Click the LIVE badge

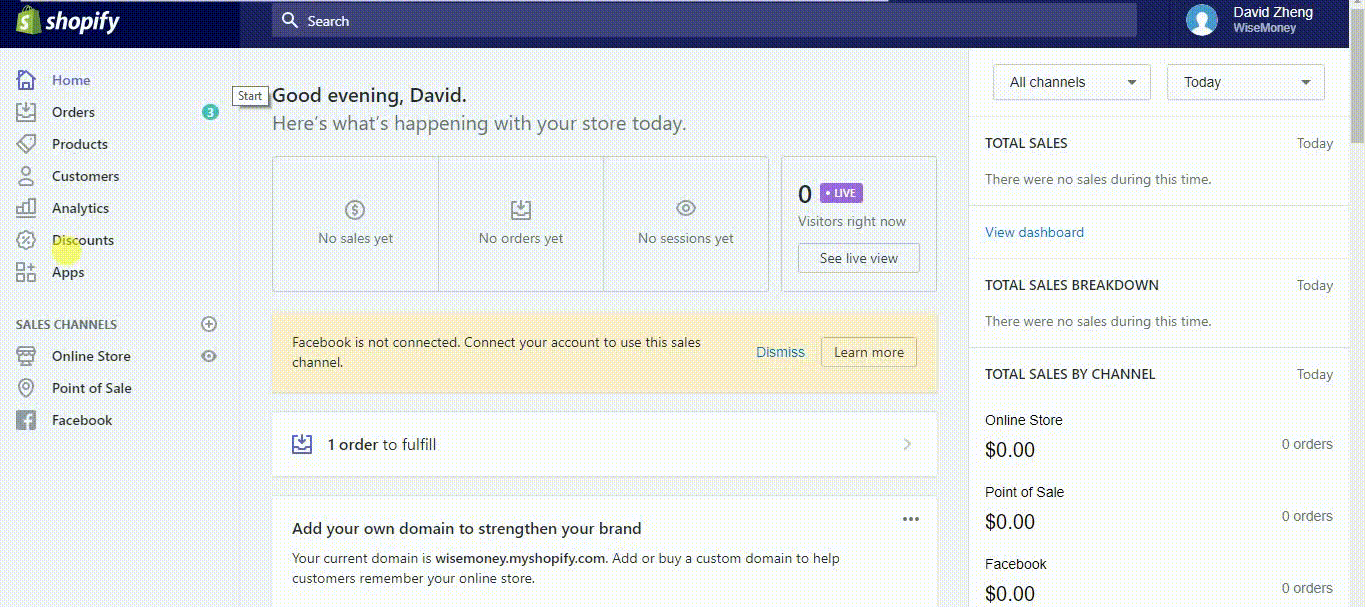point(841,193)
